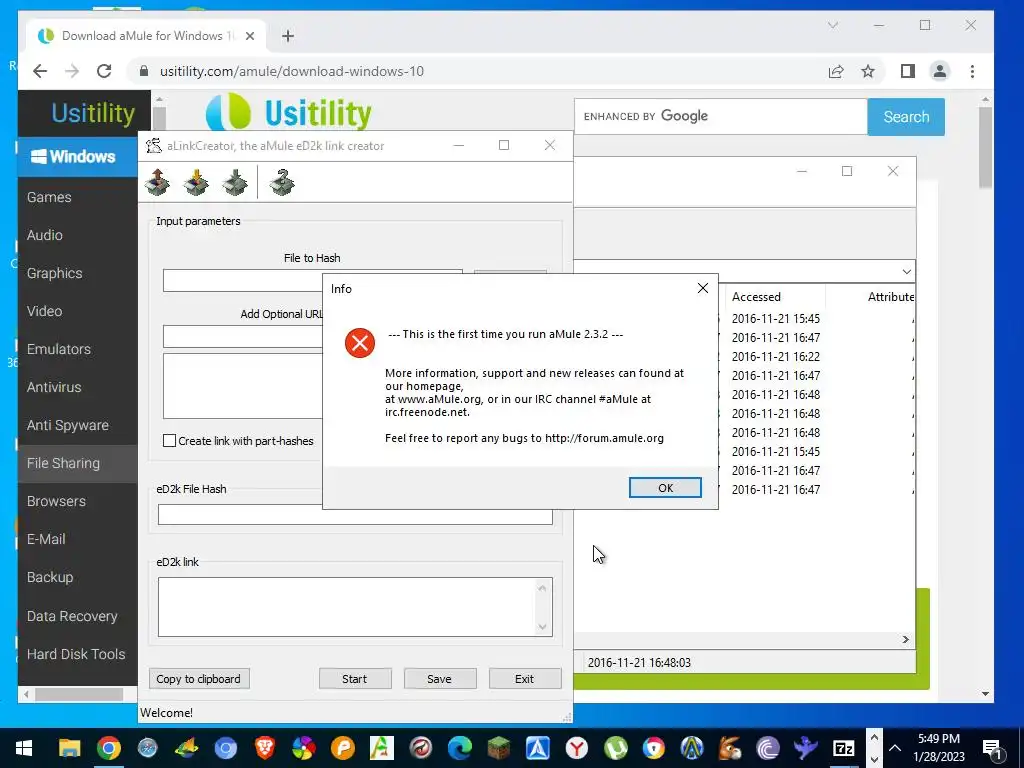The width and height of the screenshot is (1024, 768).
Task: Launch Microsoft Edge from the taskbar
Action: click(460, 748)
